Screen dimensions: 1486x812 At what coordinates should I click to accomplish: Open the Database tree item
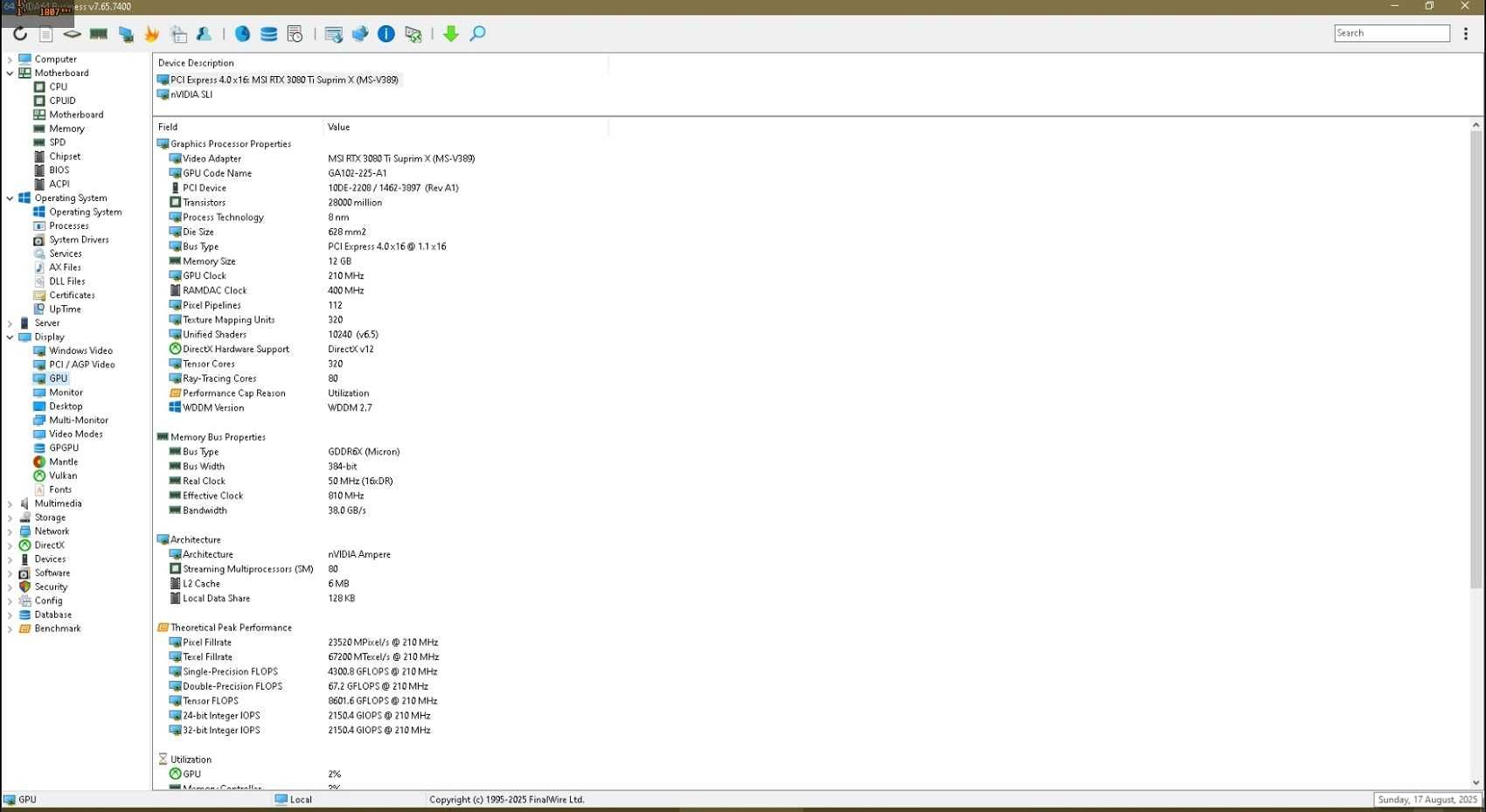52,615
